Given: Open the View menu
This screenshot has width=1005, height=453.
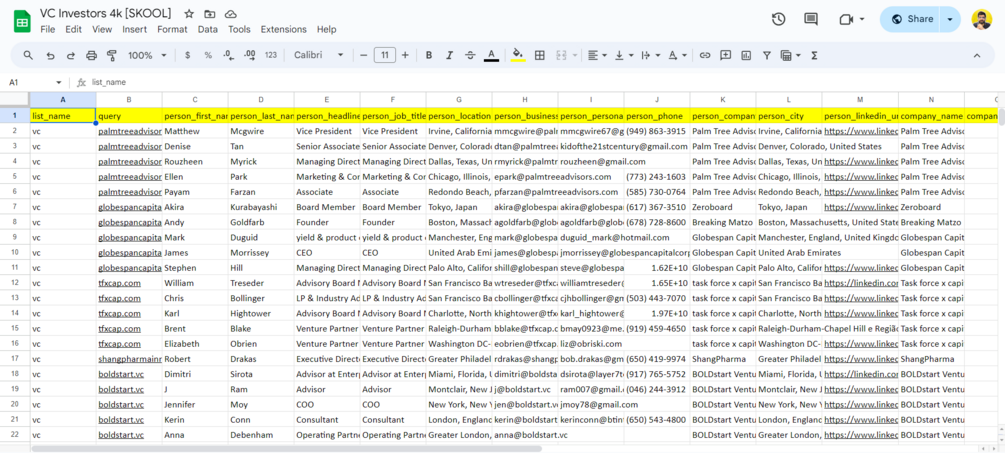Looking at the screenshot, I should (102, 29).
